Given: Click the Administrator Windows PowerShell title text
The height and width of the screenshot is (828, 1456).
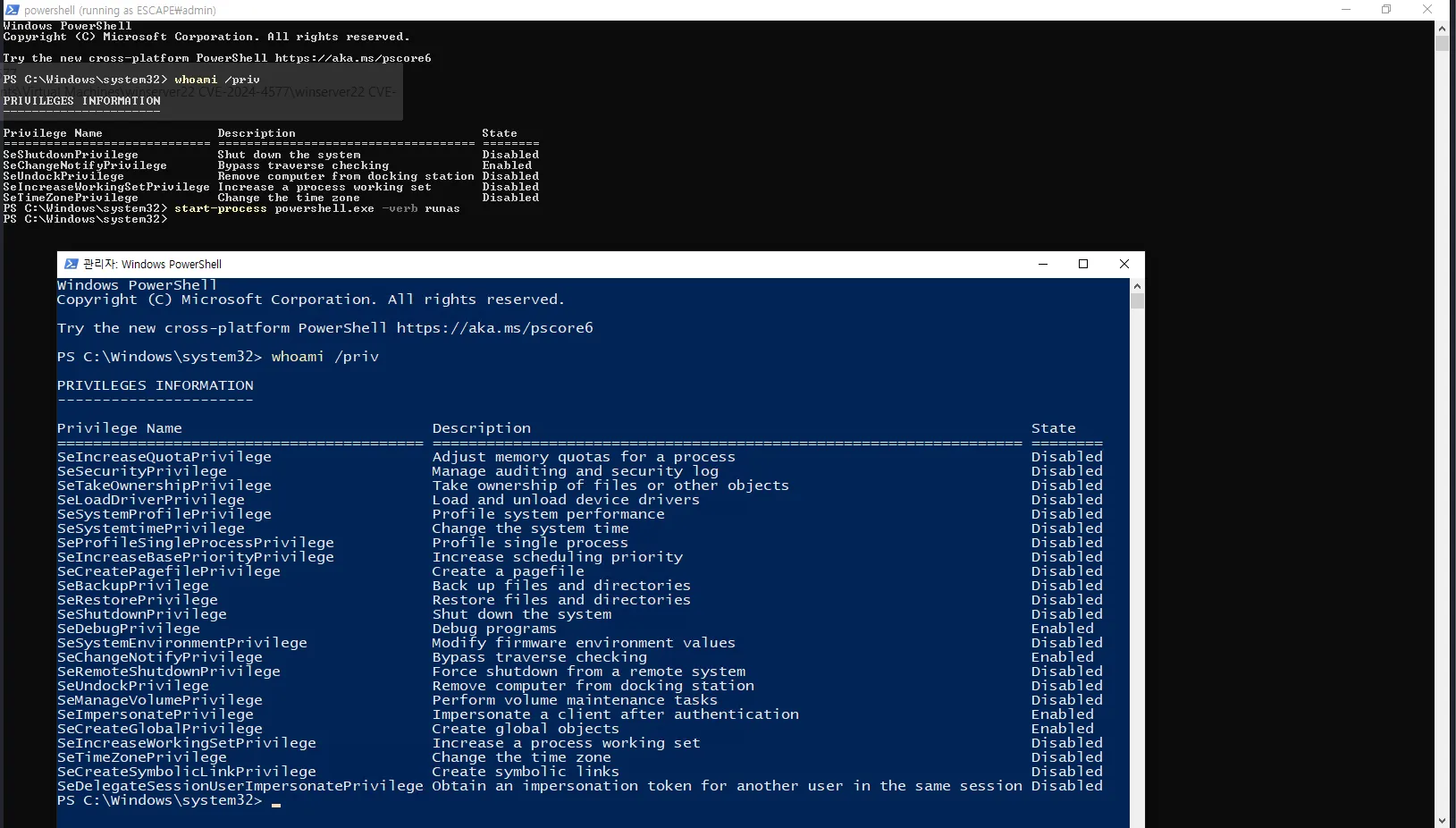Looking at the screenshot, I should (153, 264).
